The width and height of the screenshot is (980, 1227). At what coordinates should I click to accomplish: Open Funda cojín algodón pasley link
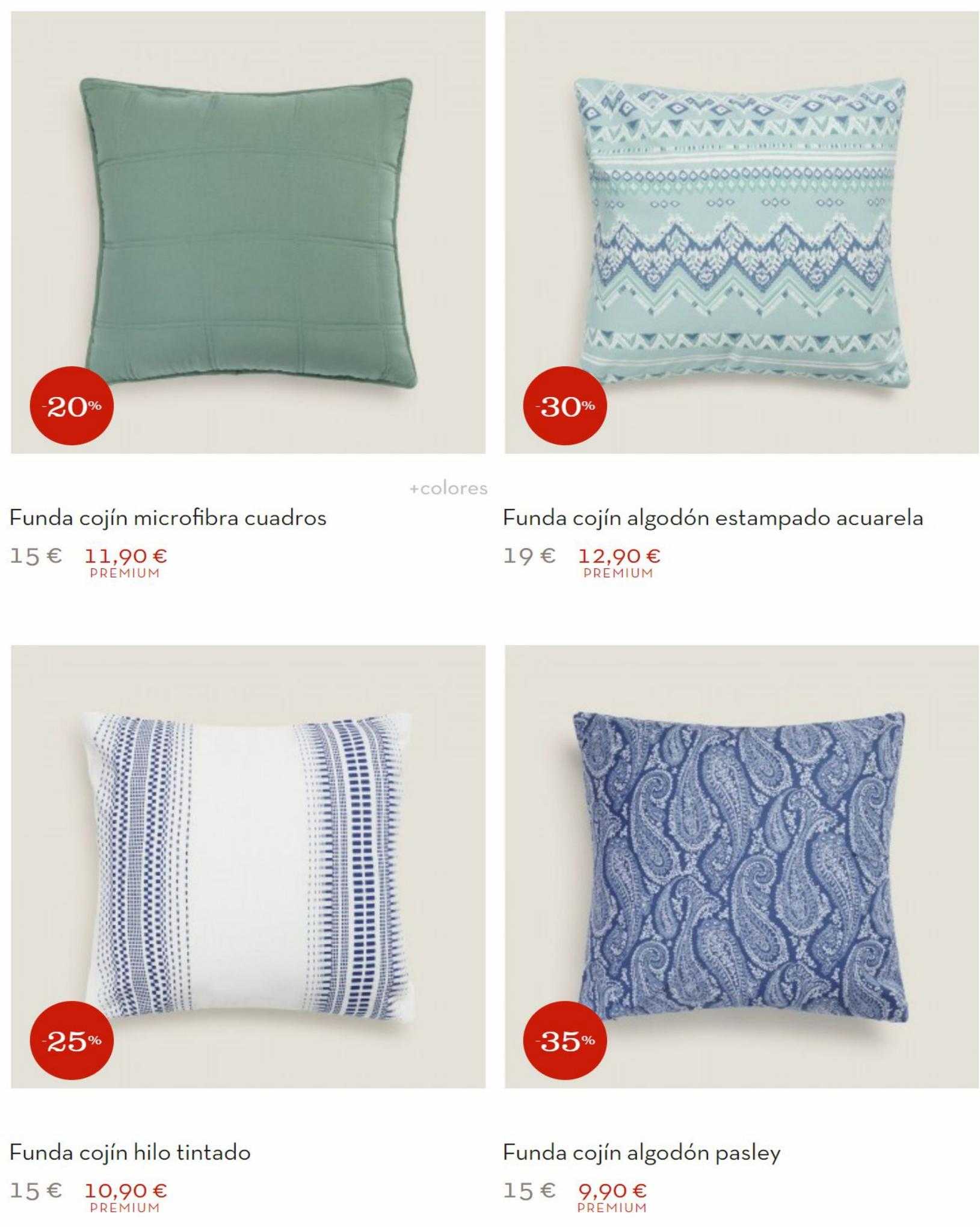[x=642, y=1152]
